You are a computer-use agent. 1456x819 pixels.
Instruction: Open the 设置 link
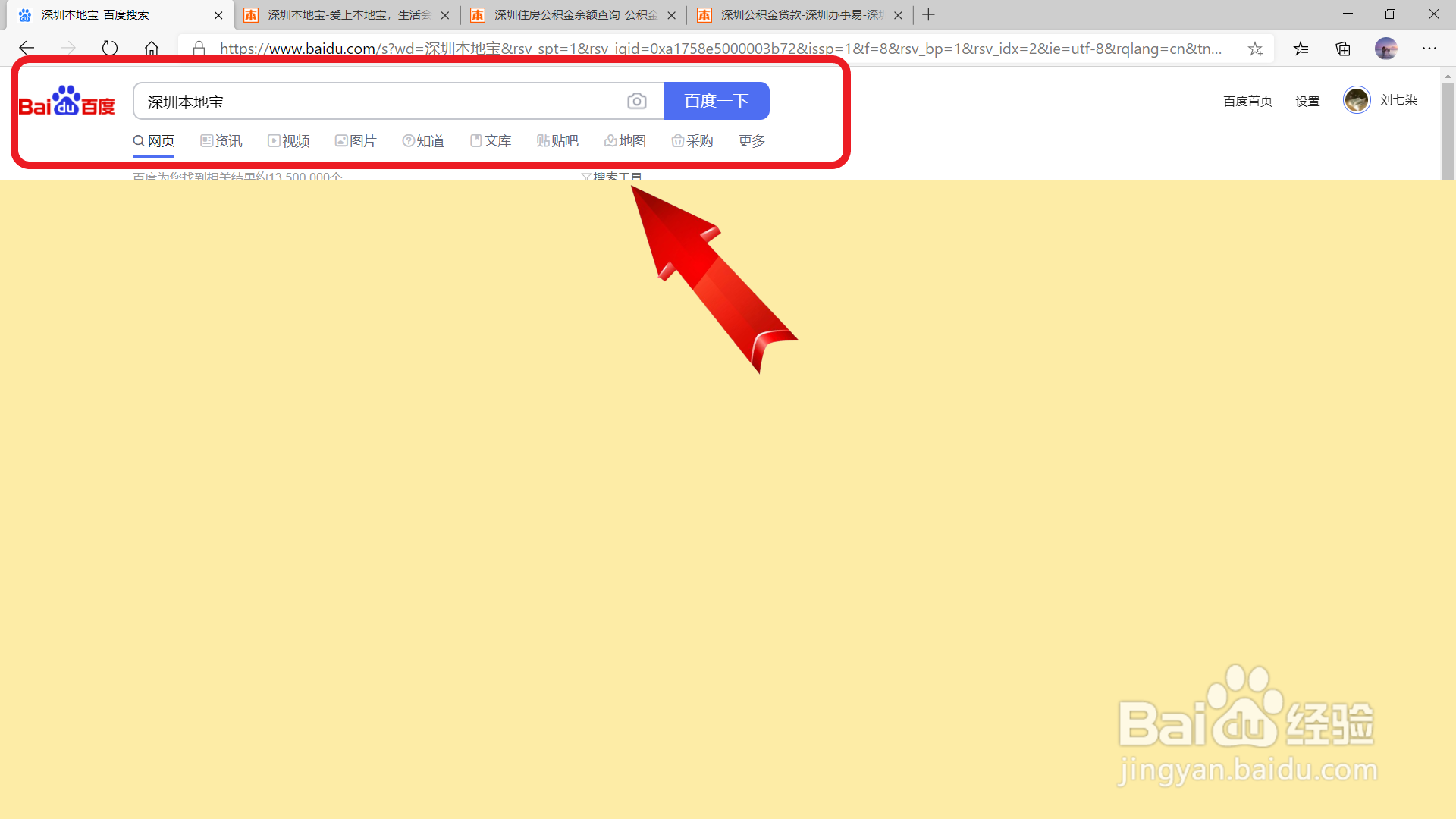[1307, 101]
